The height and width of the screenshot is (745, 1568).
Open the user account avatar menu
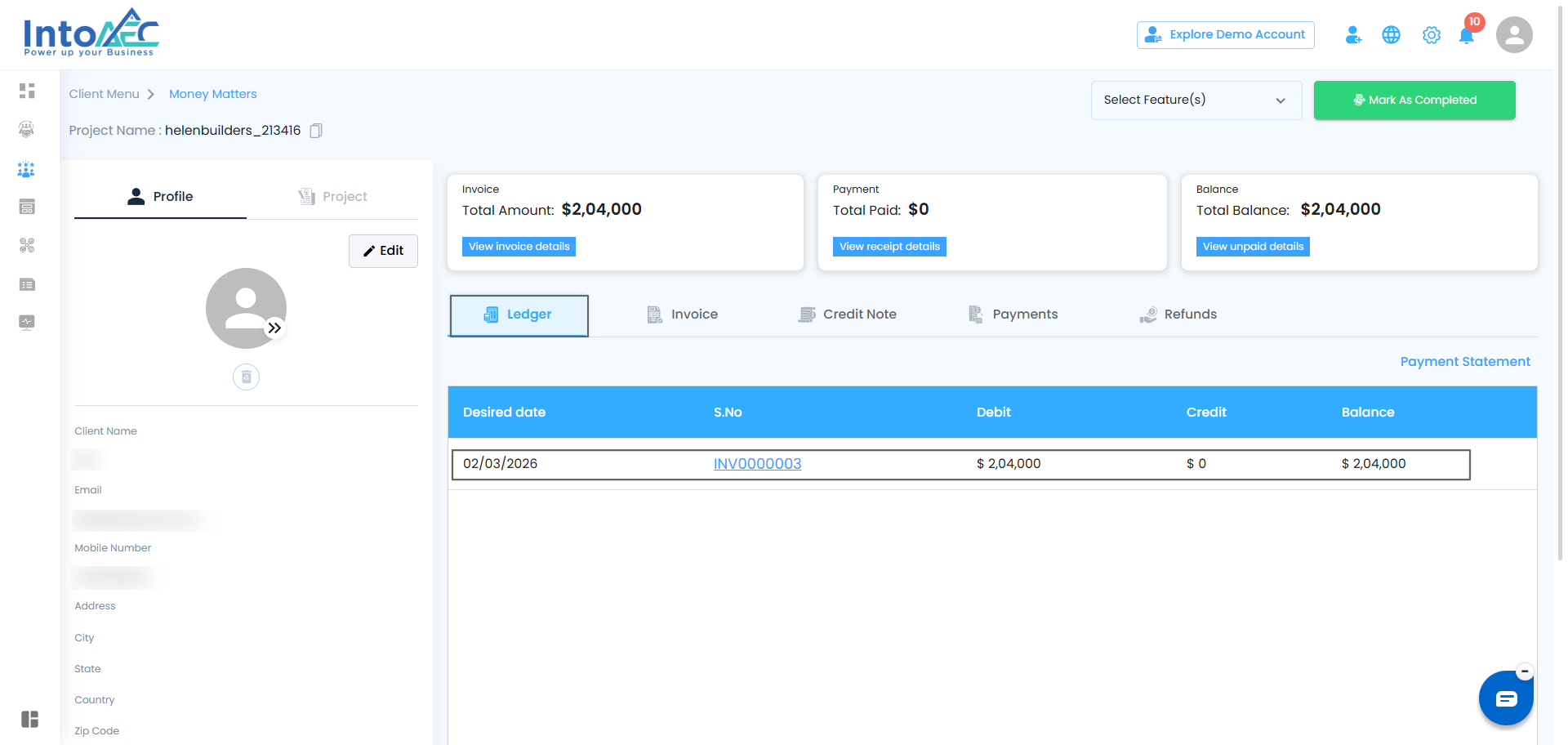pos(1514,35)
